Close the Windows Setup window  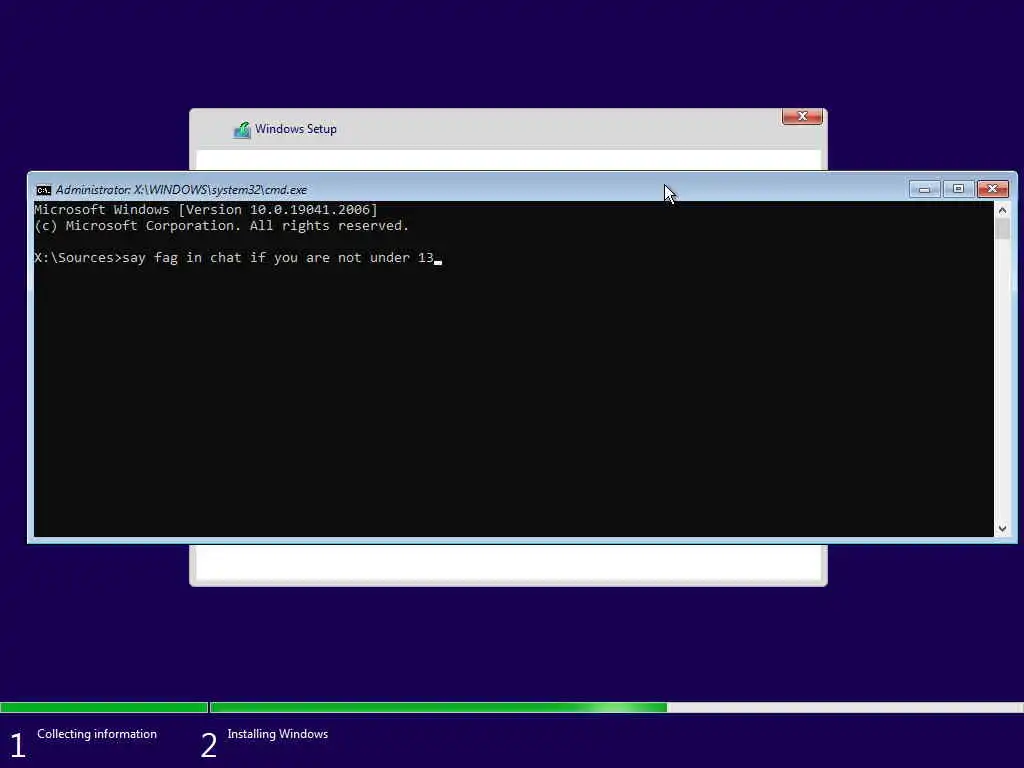(x=802, y=116)
